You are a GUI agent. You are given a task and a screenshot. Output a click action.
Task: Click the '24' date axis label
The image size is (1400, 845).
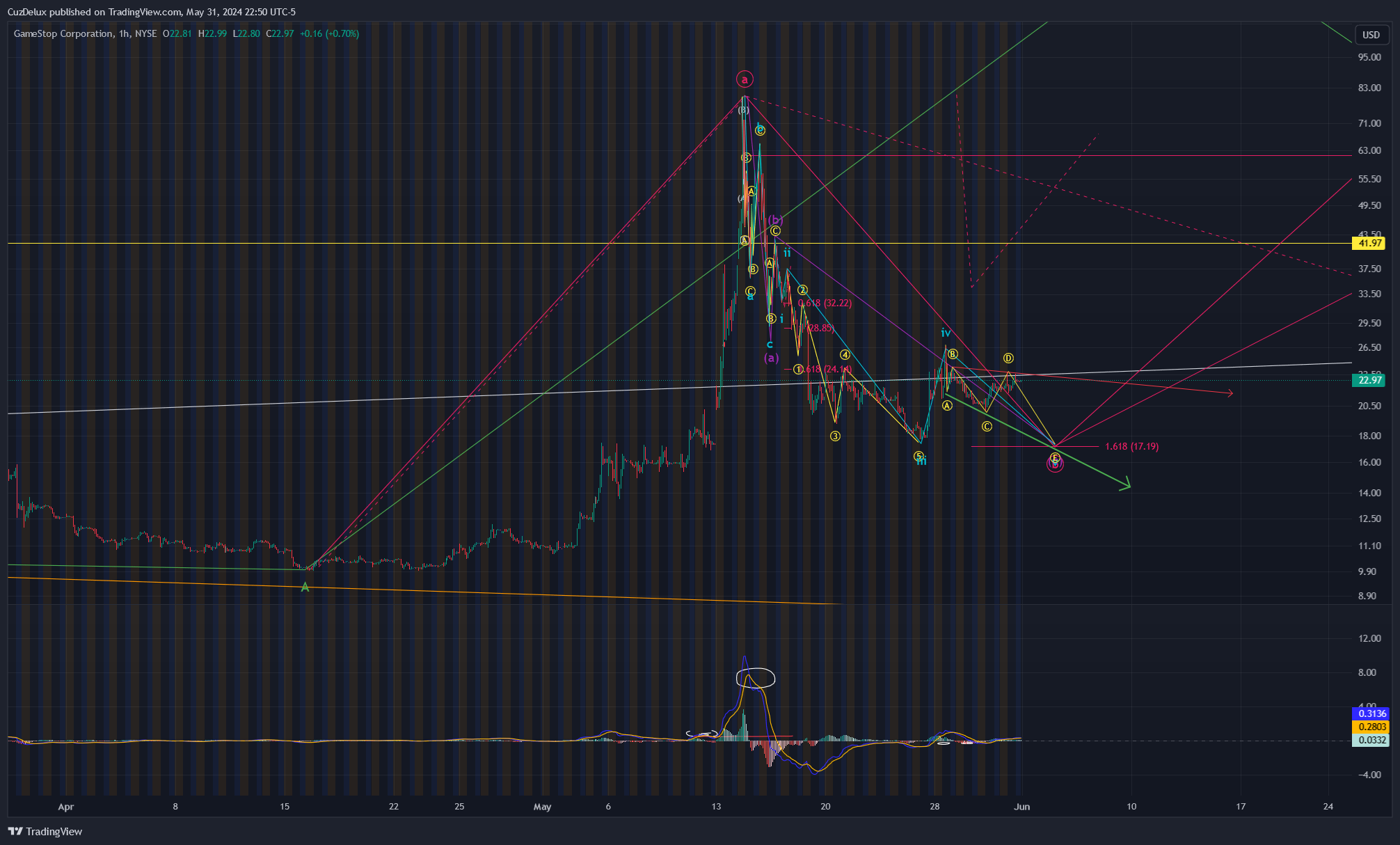click(1328, 807)
